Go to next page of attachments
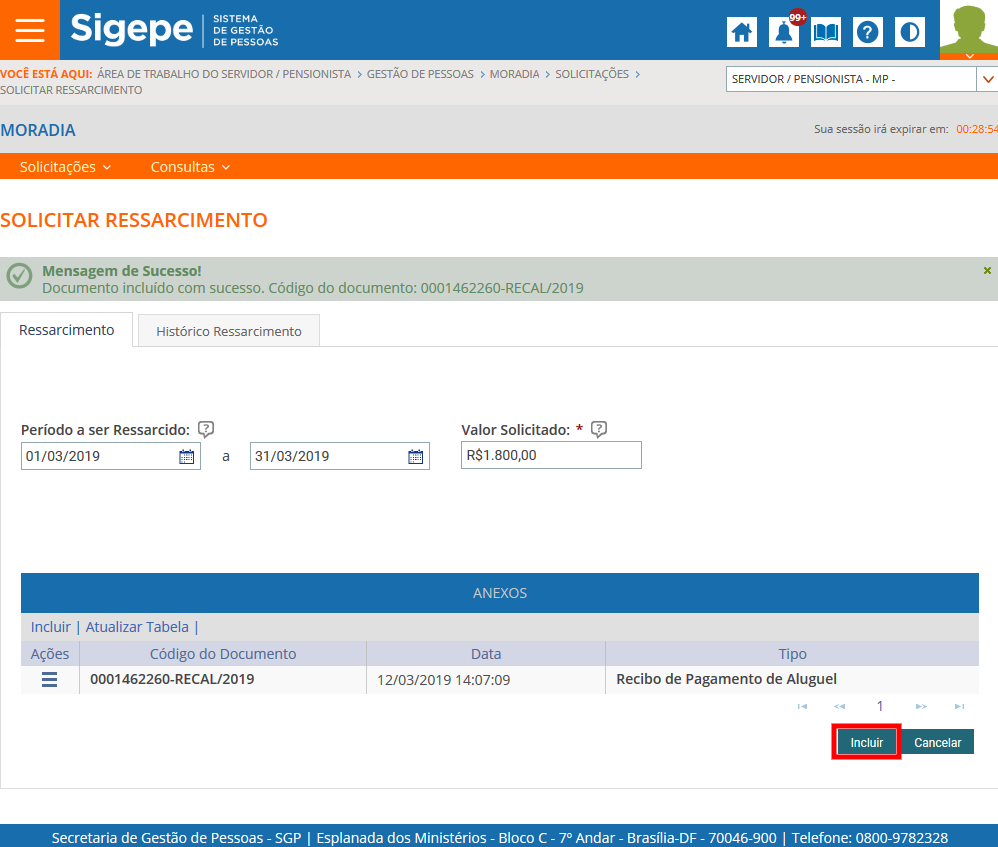The height and width of the screenshot is (847, 998). coord(921,706)
